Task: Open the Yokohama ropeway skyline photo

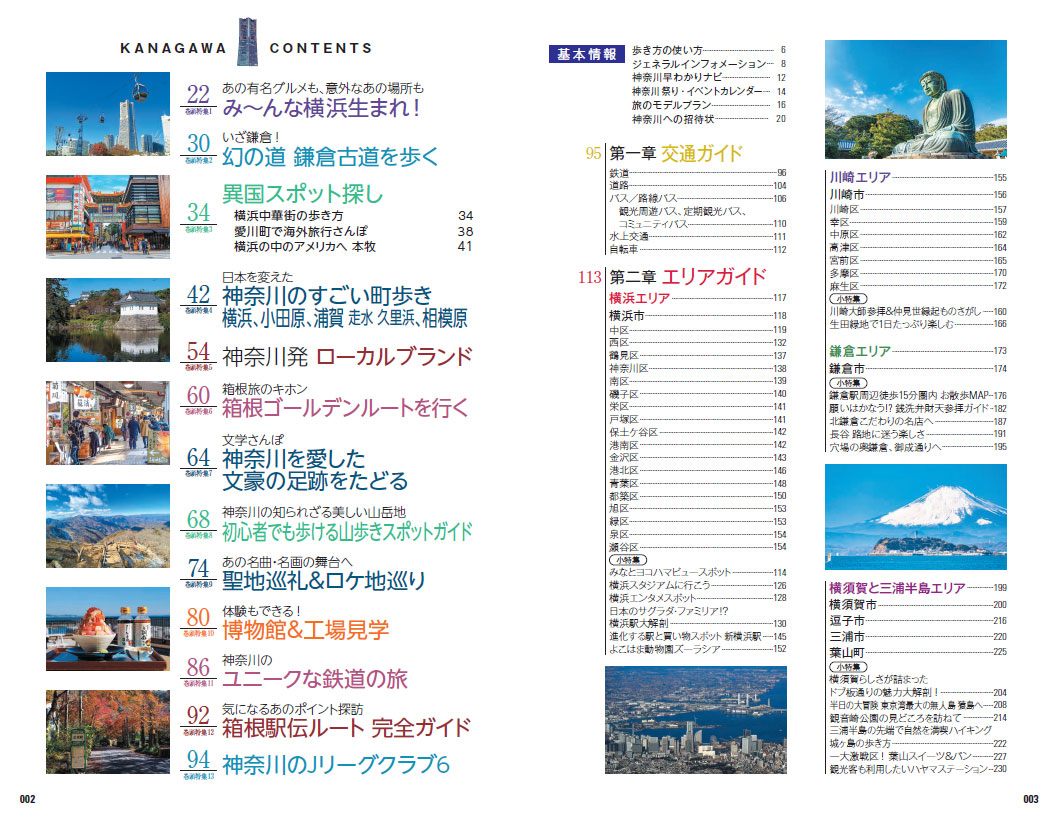Action: click(x=107, y=112)
